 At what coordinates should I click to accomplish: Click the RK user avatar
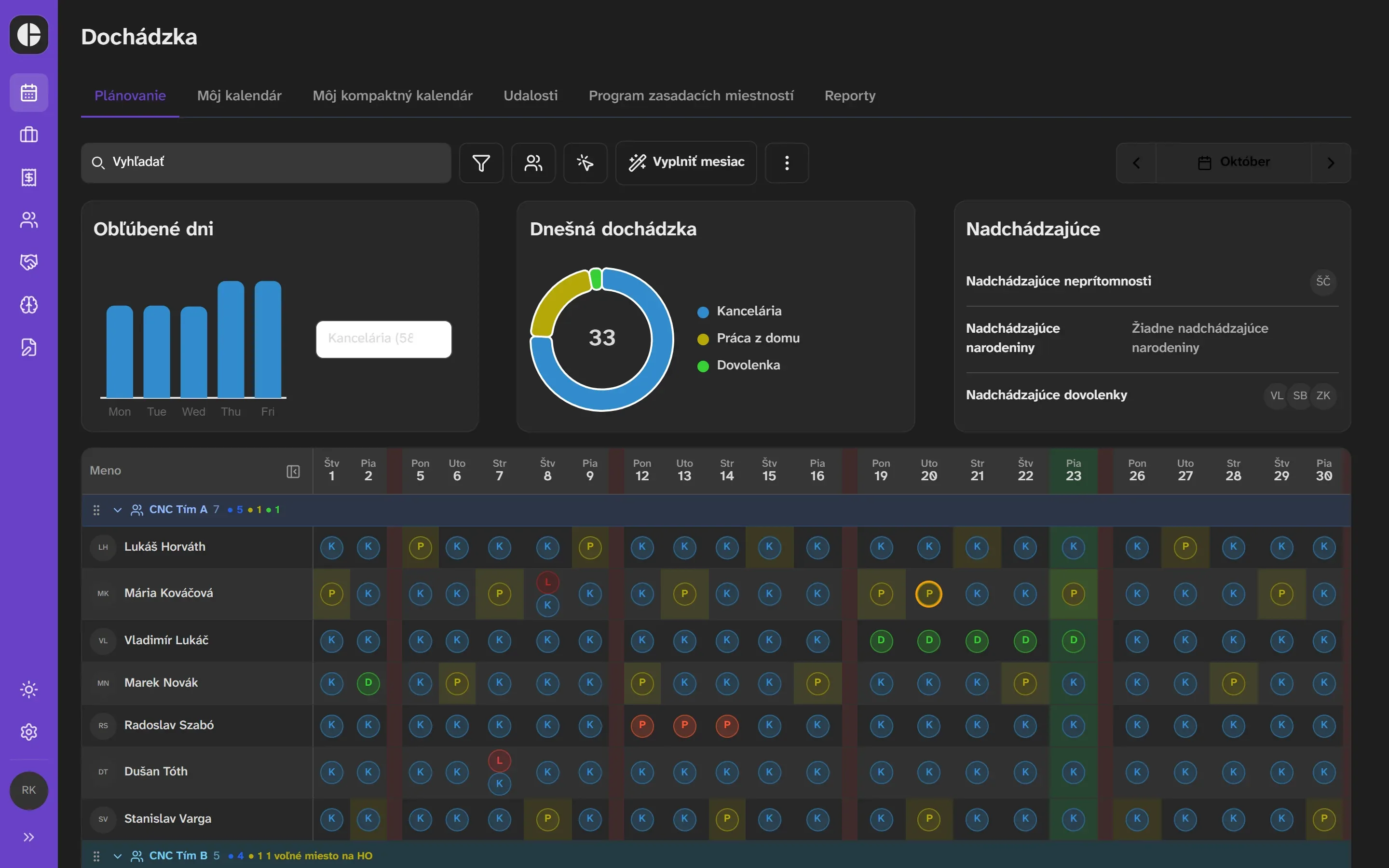(29, 790)
